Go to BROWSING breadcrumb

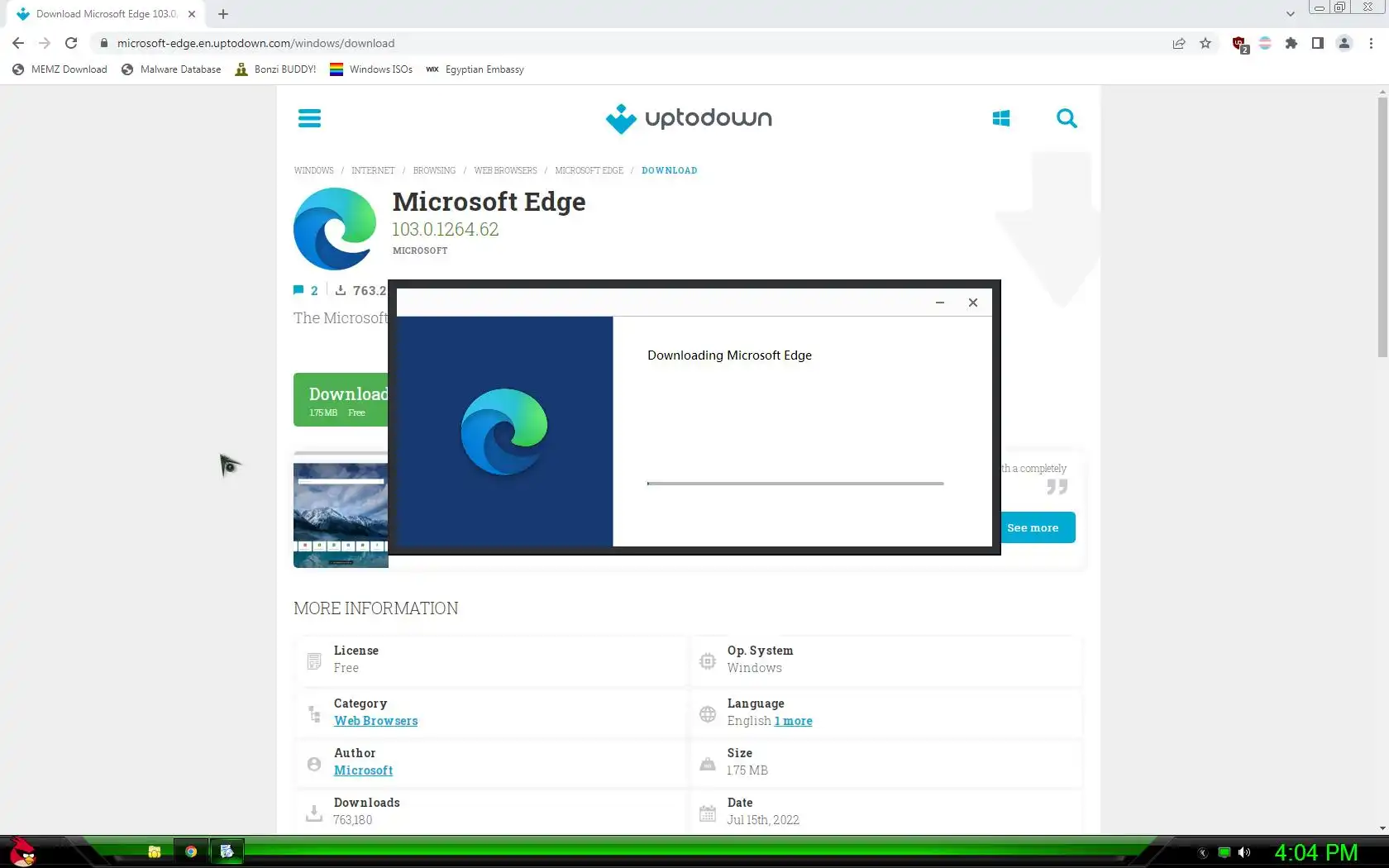(x=434, y=170)
